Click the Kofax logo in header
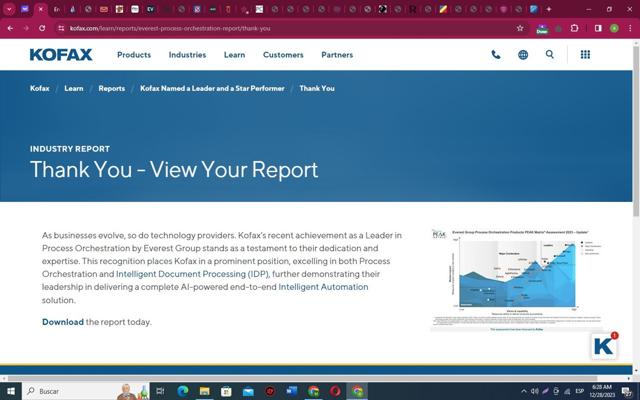The image size is (640, 400). pyautogui.click(x=61, y=55)
